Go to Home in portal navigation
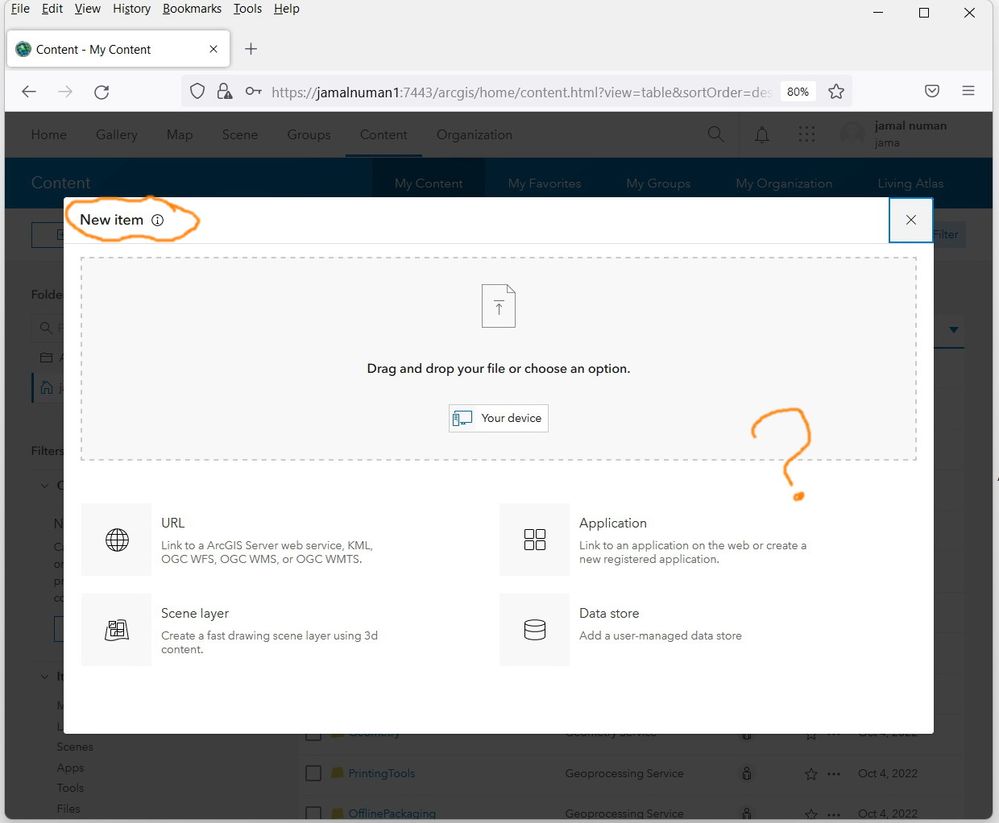This screenshot has height=823, width=999. click(x=49, y=135)
